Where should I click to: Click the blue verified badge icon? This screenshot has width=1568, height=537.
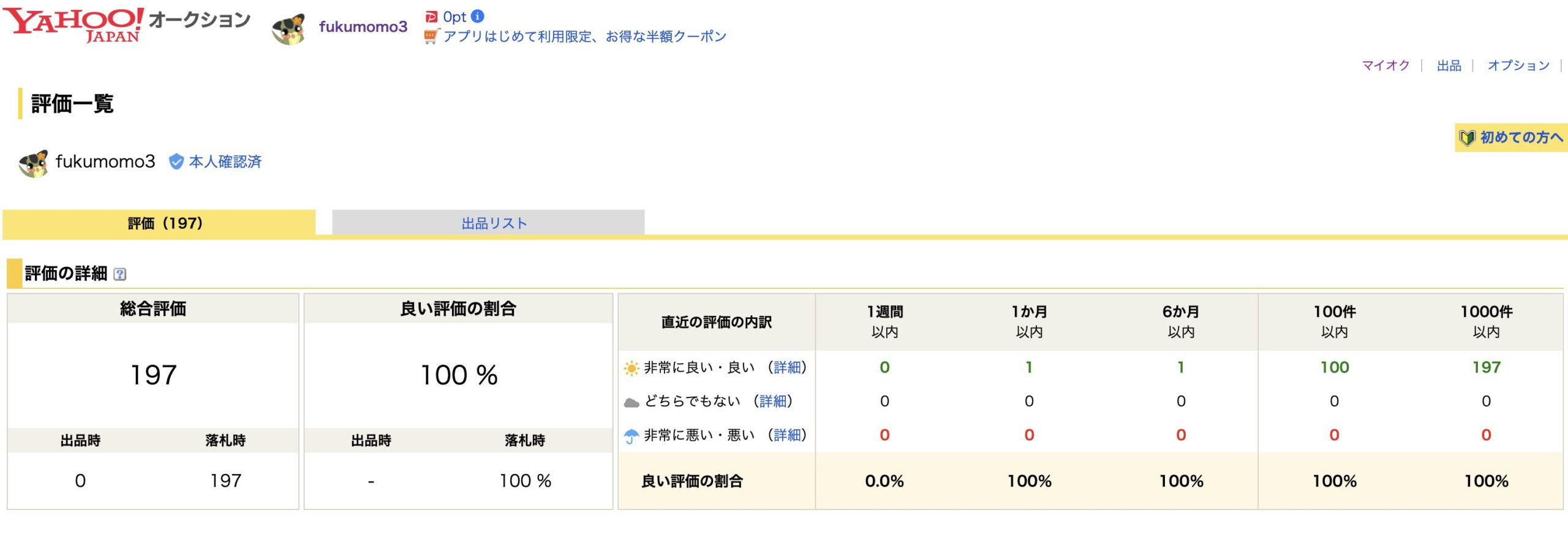pos(176,162)
